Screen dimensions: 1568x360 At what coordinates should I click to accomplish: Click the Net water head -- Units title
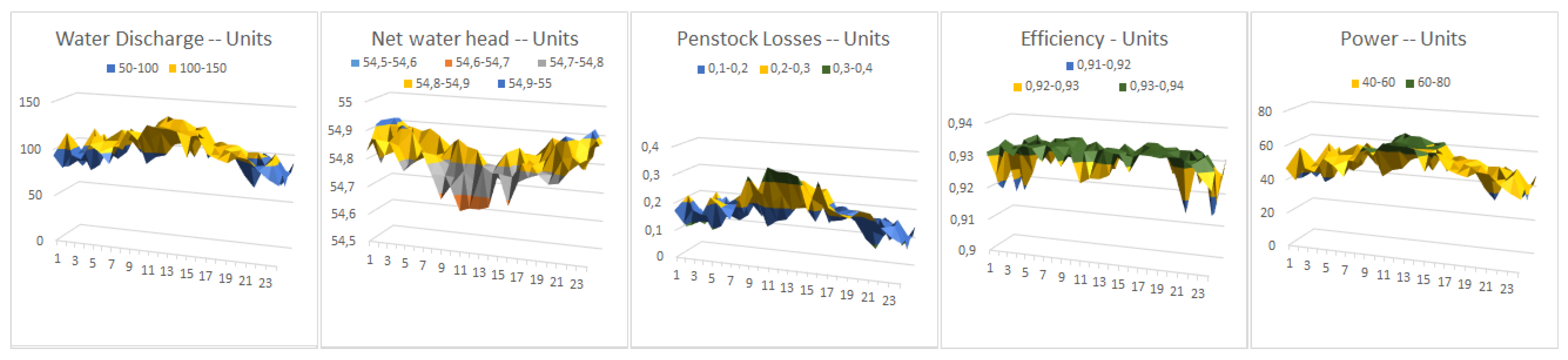475,39
